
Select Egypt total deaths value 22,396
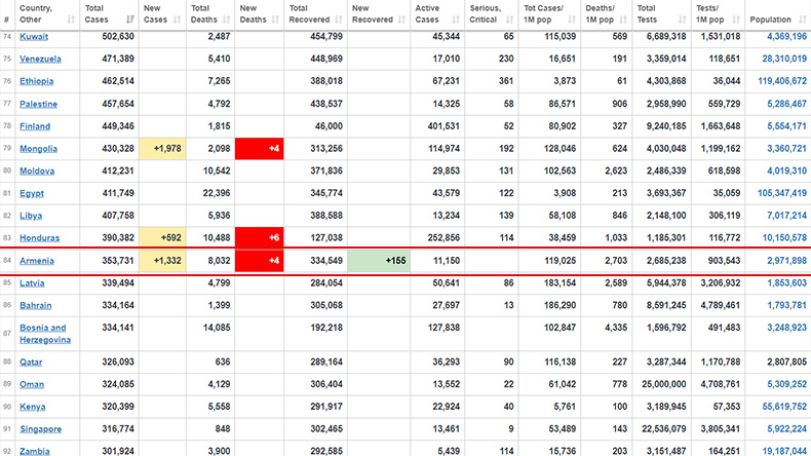tap(216, 193)
